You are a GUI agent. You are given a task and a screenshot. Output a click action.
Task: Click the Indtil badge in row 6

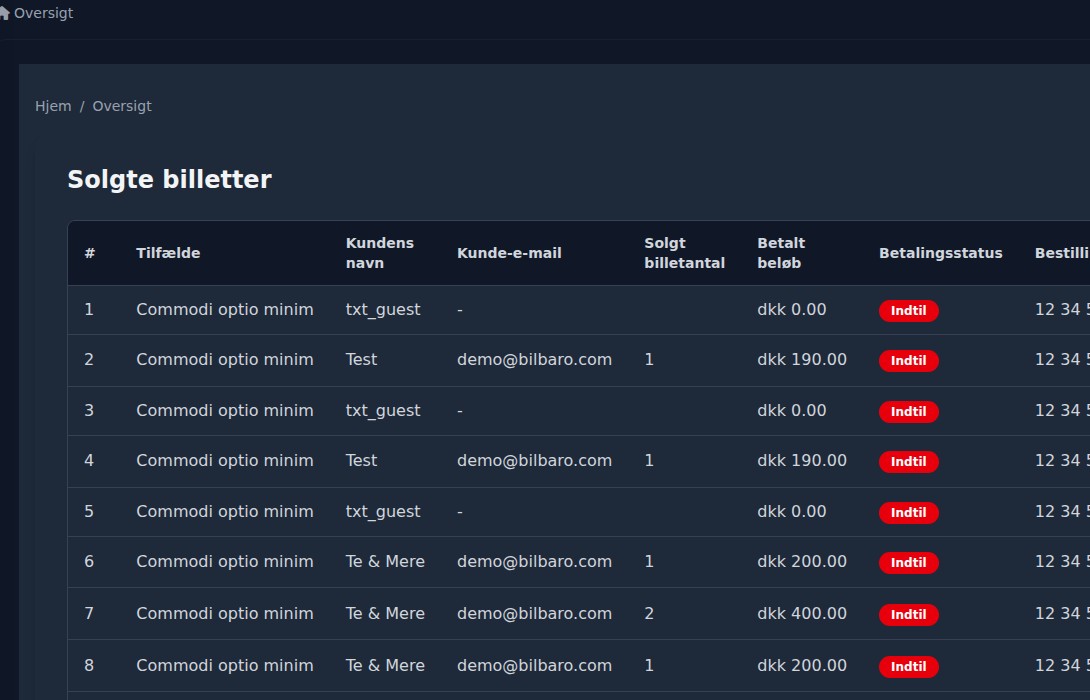pyautogui.click(x=909, y=562)
